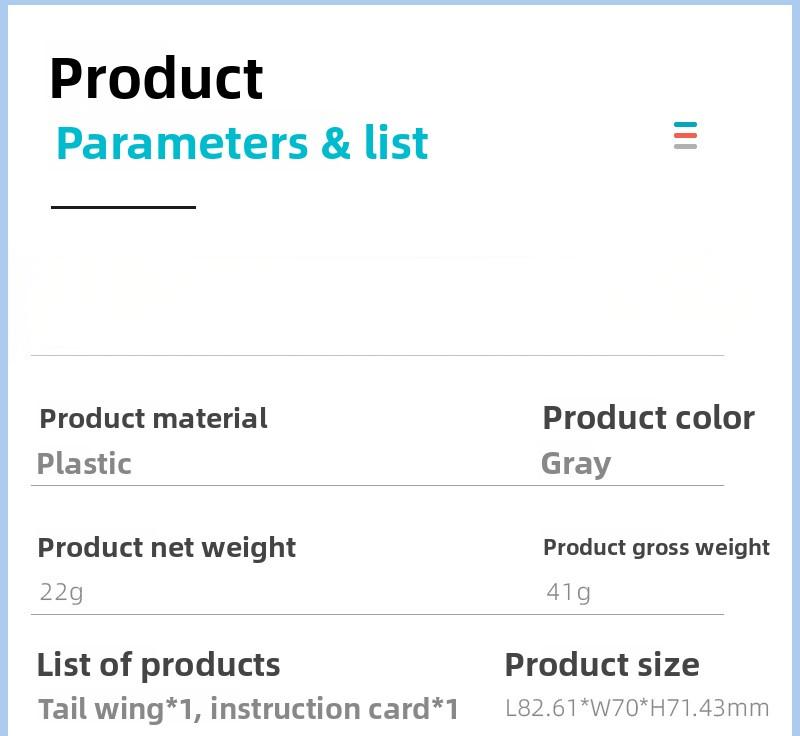The height and width of the screenshot is (736, 800).
Task: Select the "L82.61*W70*H71.43mm" dimensions text
Action: (x=637, y=709)
